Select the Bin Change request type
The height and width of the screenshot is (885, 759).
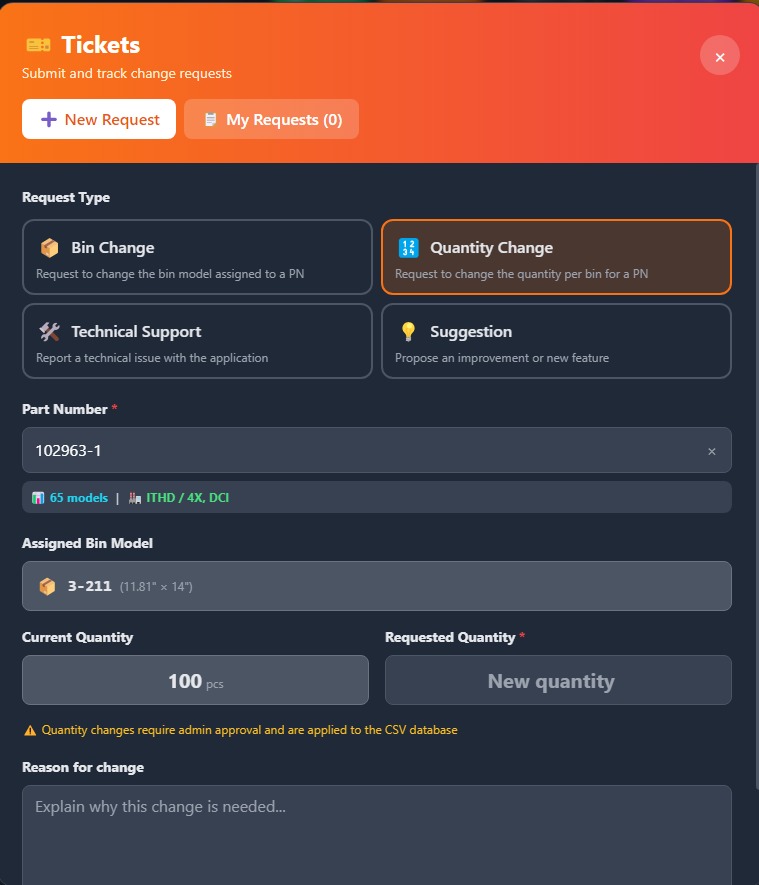pyautogui.click(x=197, y=258)
